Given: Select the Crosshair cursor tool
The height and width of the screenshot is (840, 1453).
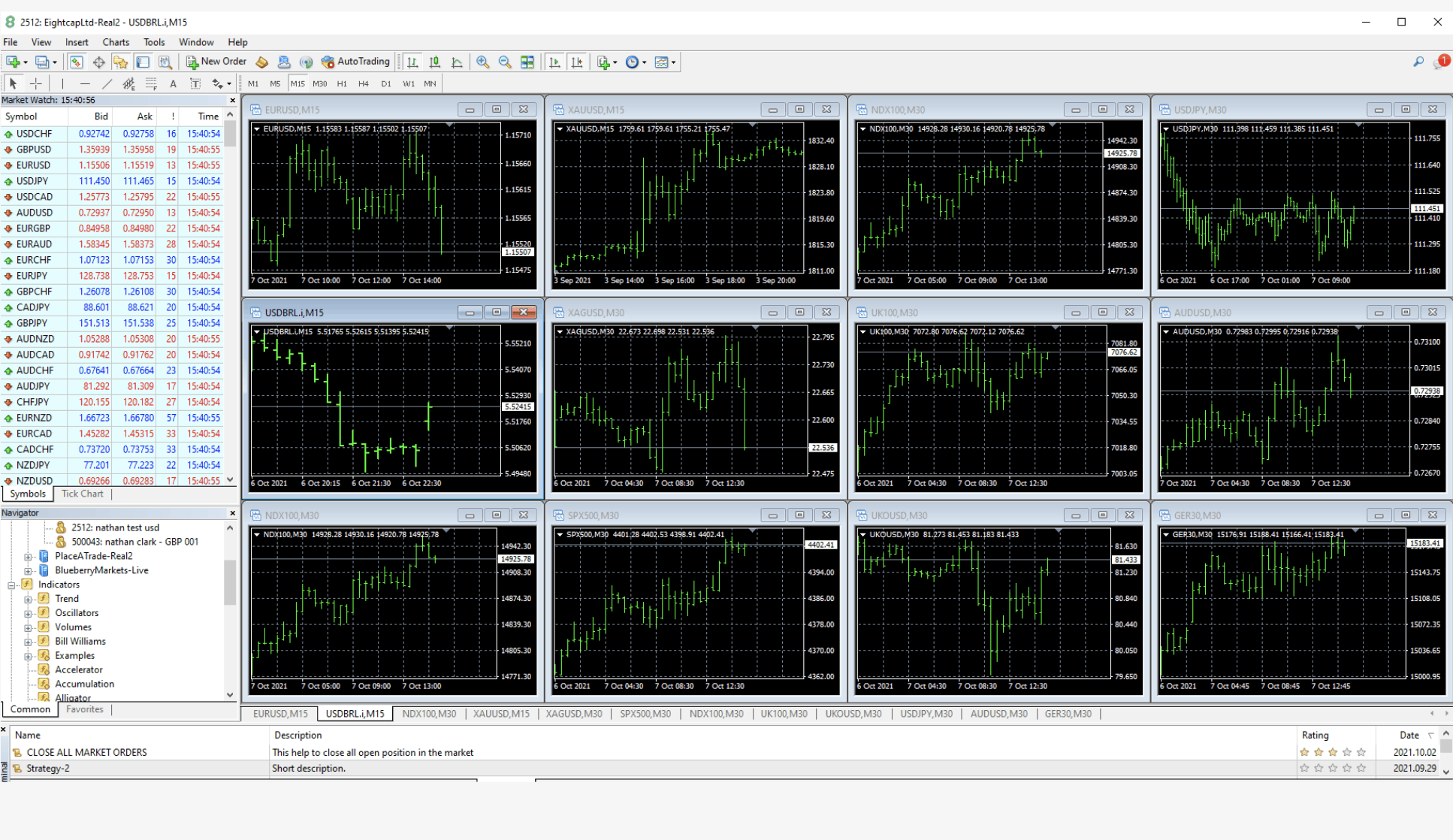Looking at the screenshot, I should click(36, 83).
